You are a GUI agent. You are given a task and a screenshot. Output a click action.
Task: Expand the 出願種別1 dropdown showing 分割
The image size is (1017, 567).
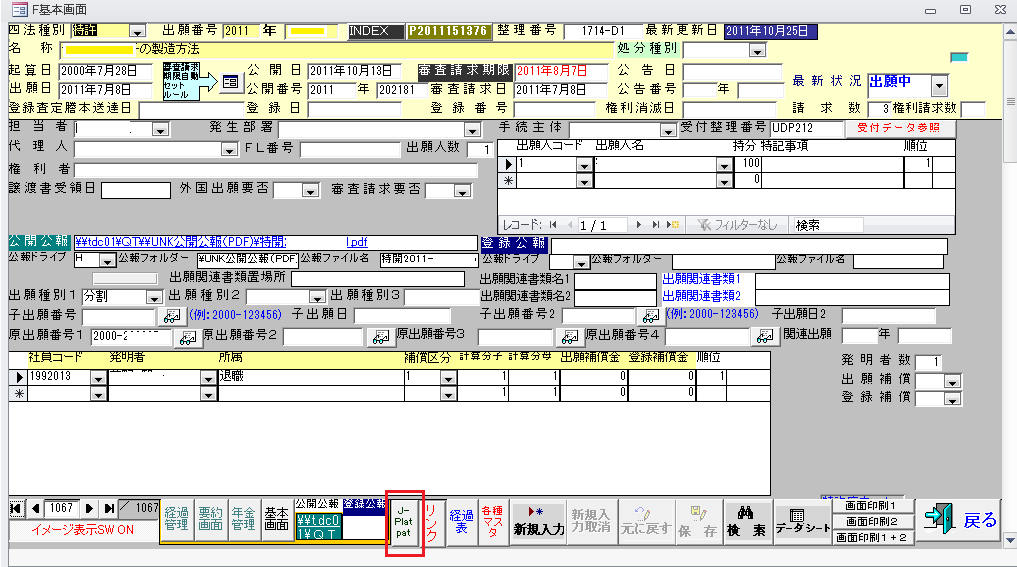(153, 297)
